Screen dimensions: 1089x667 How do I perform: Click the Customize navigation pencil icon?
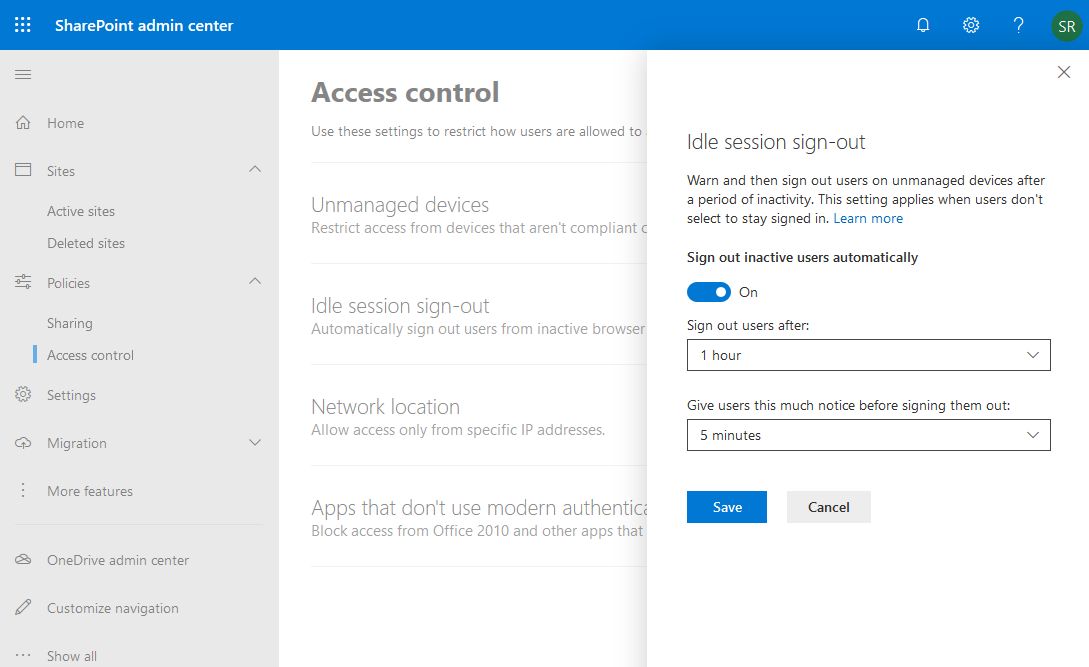pos(22,607)
